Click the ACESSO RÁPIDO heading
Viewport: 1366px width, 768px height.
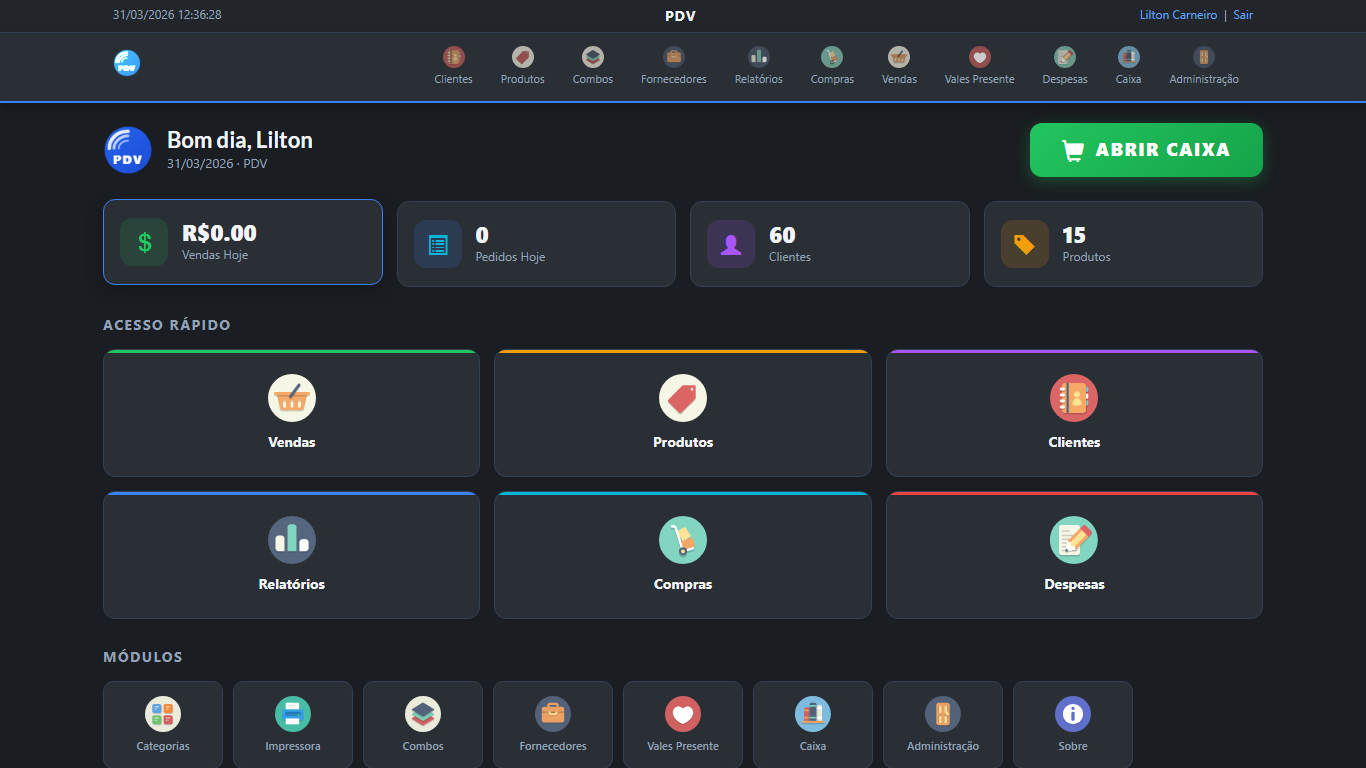pos(167,325)
